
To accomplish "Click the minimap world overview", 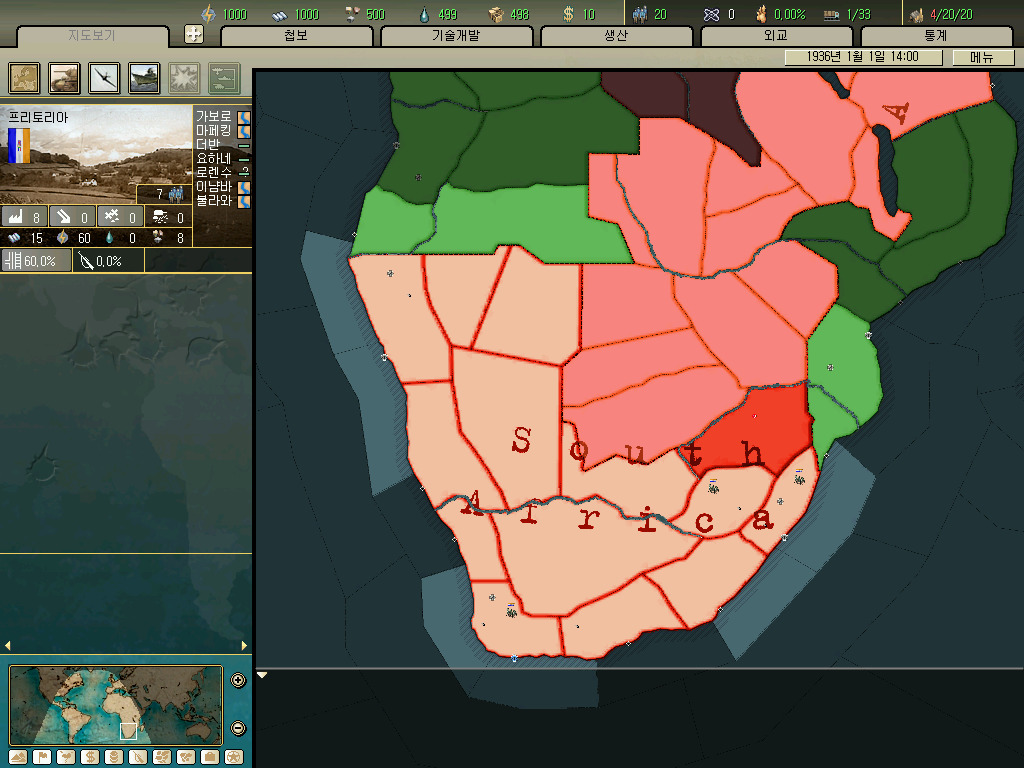I will (116, 705).
